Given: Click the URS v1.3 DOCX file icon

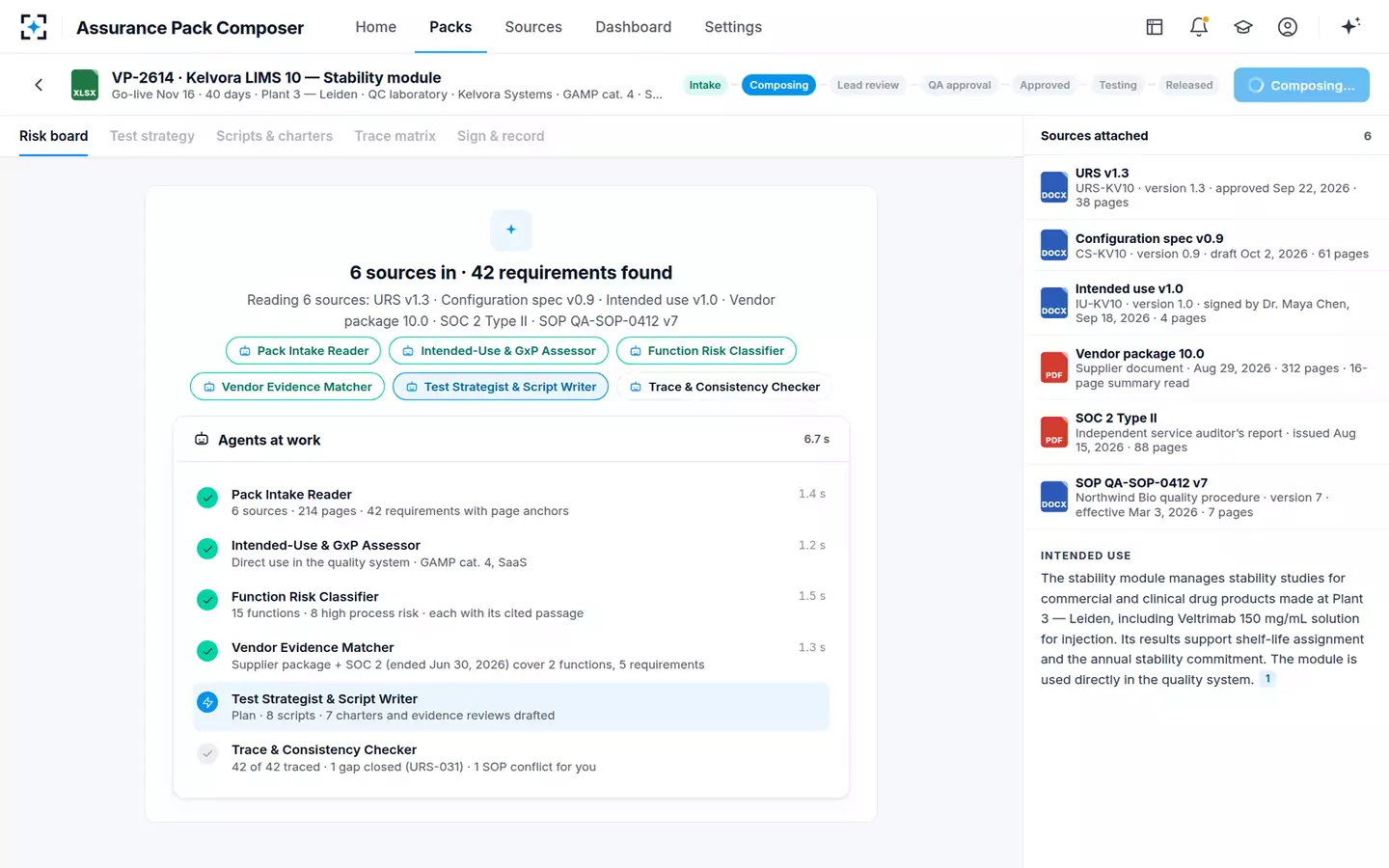Looking at the screenshot, I should click(1054, 187).
